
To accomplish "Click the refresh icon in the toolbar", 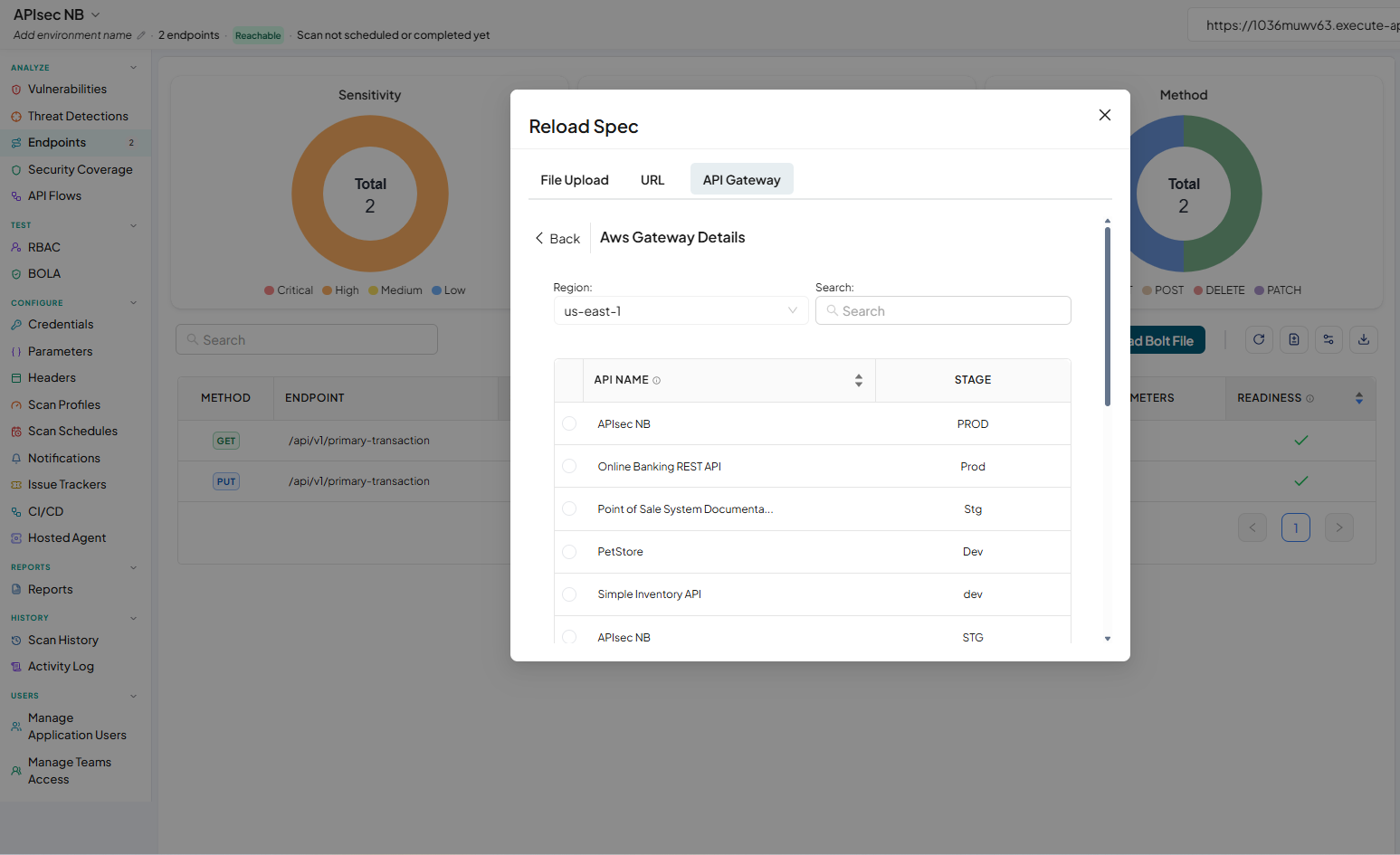I will click(1259, 340).
